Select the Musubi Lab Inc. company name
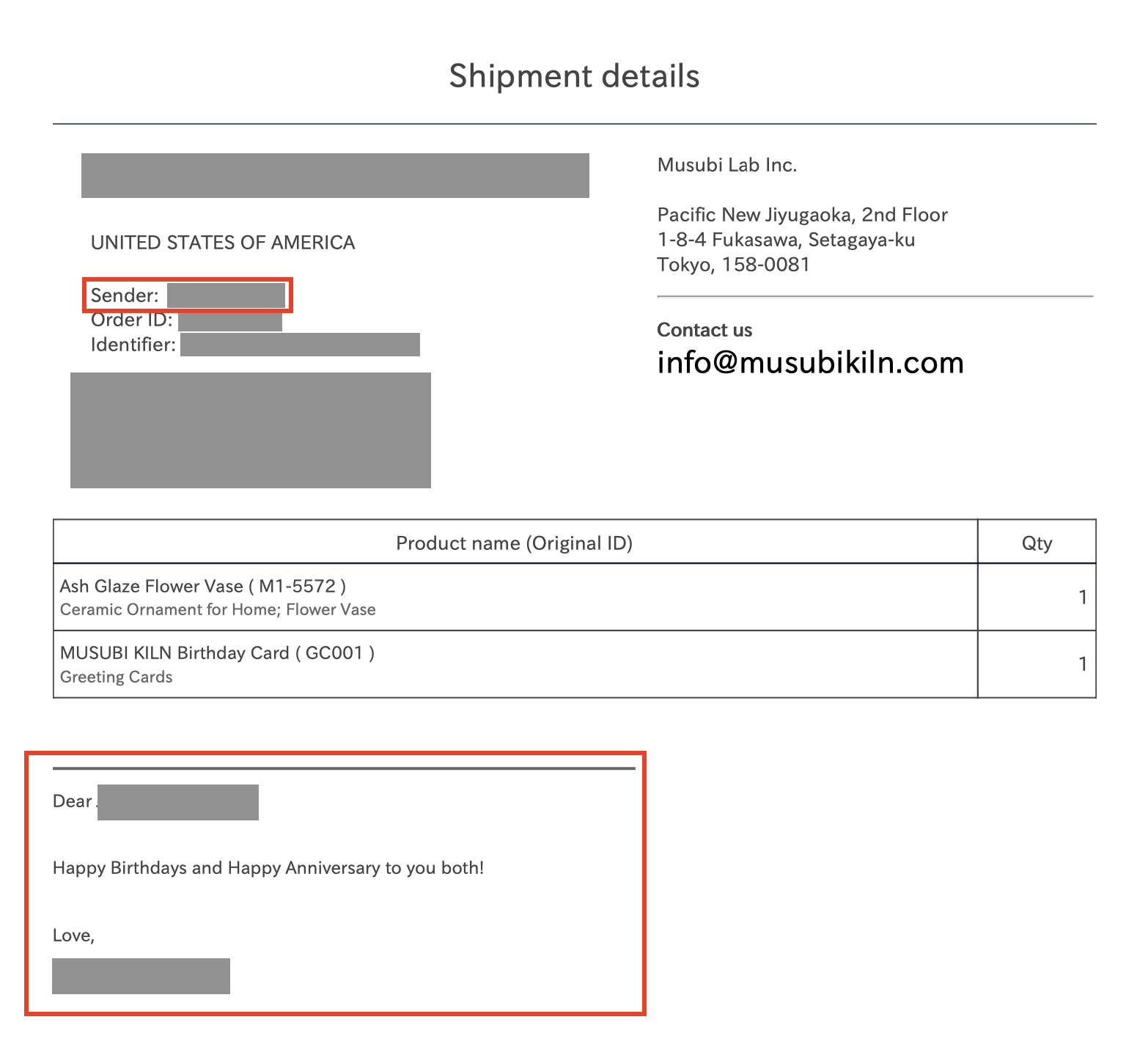 (x=726, y=165)
